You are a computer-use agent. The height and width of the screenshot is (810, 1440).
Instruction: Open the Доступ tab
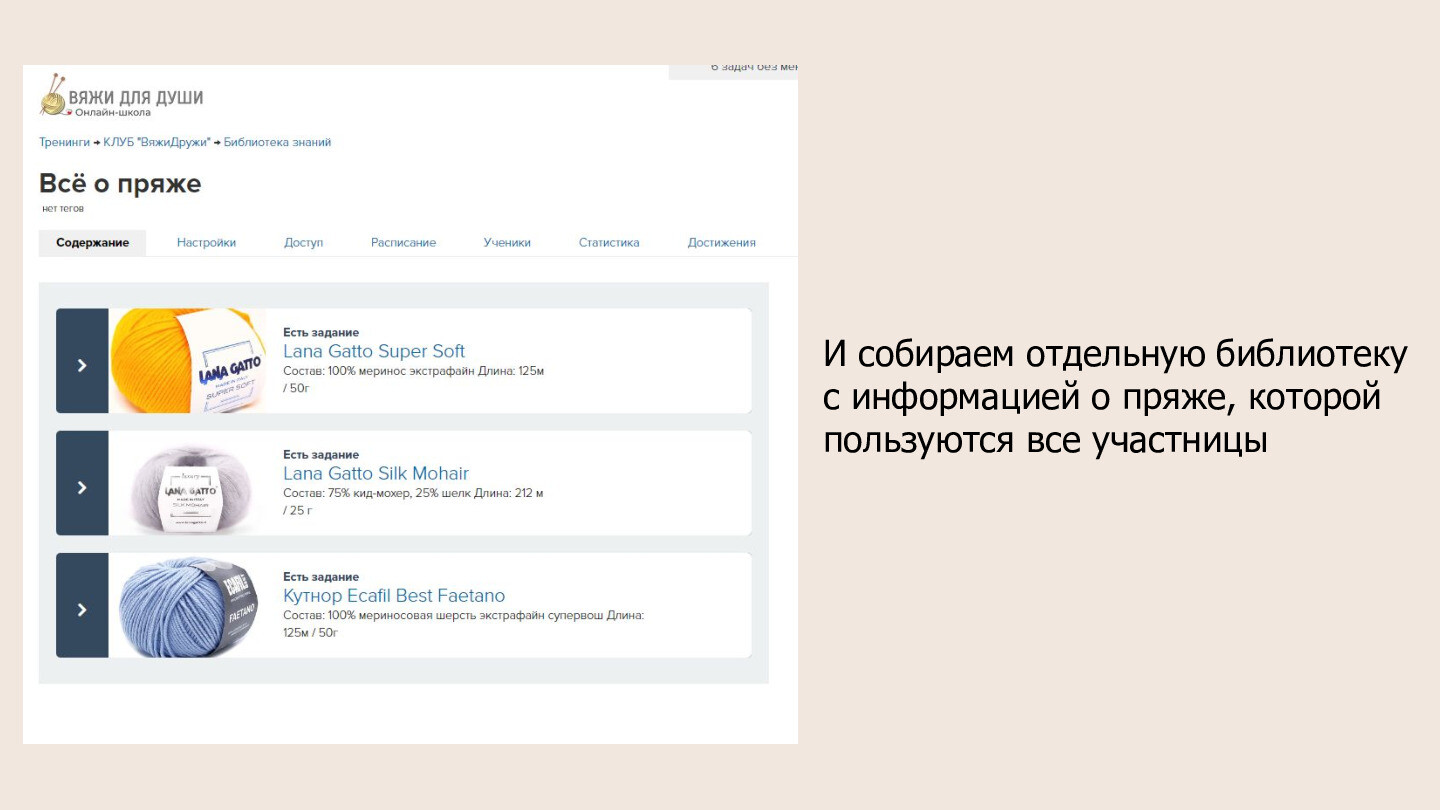[303, 243]
